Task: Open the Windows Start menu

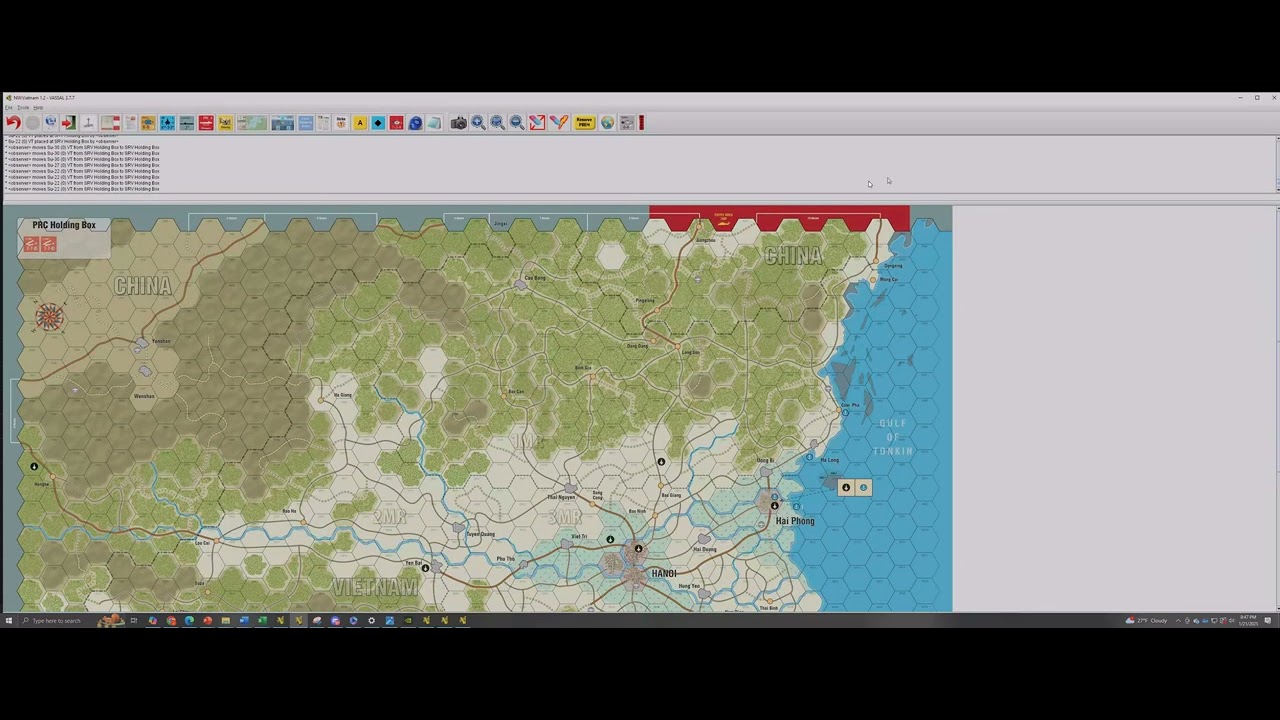Action: click(x=8, y=620)
